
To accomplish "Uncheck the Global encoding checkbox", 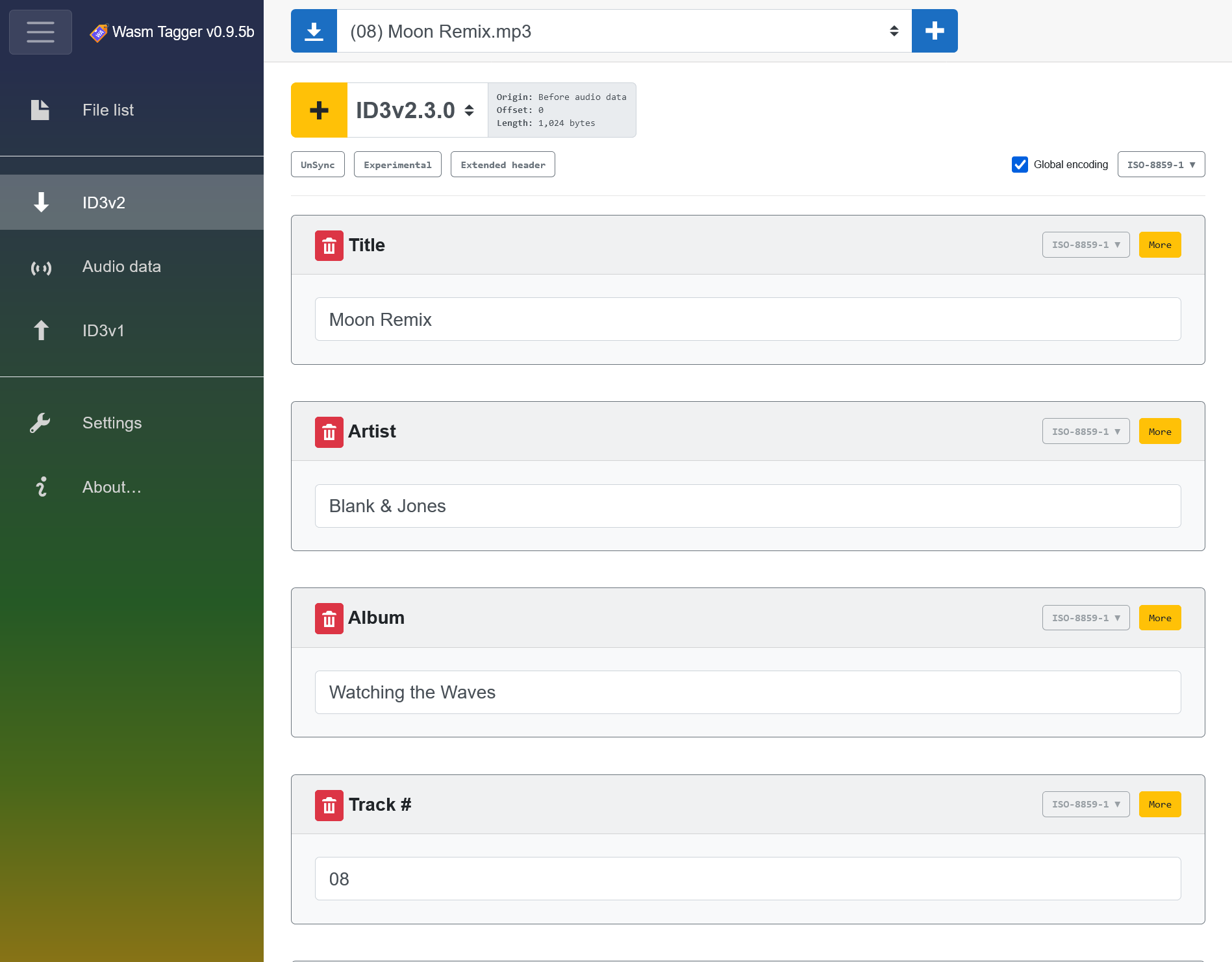I will click(1020, 164).
